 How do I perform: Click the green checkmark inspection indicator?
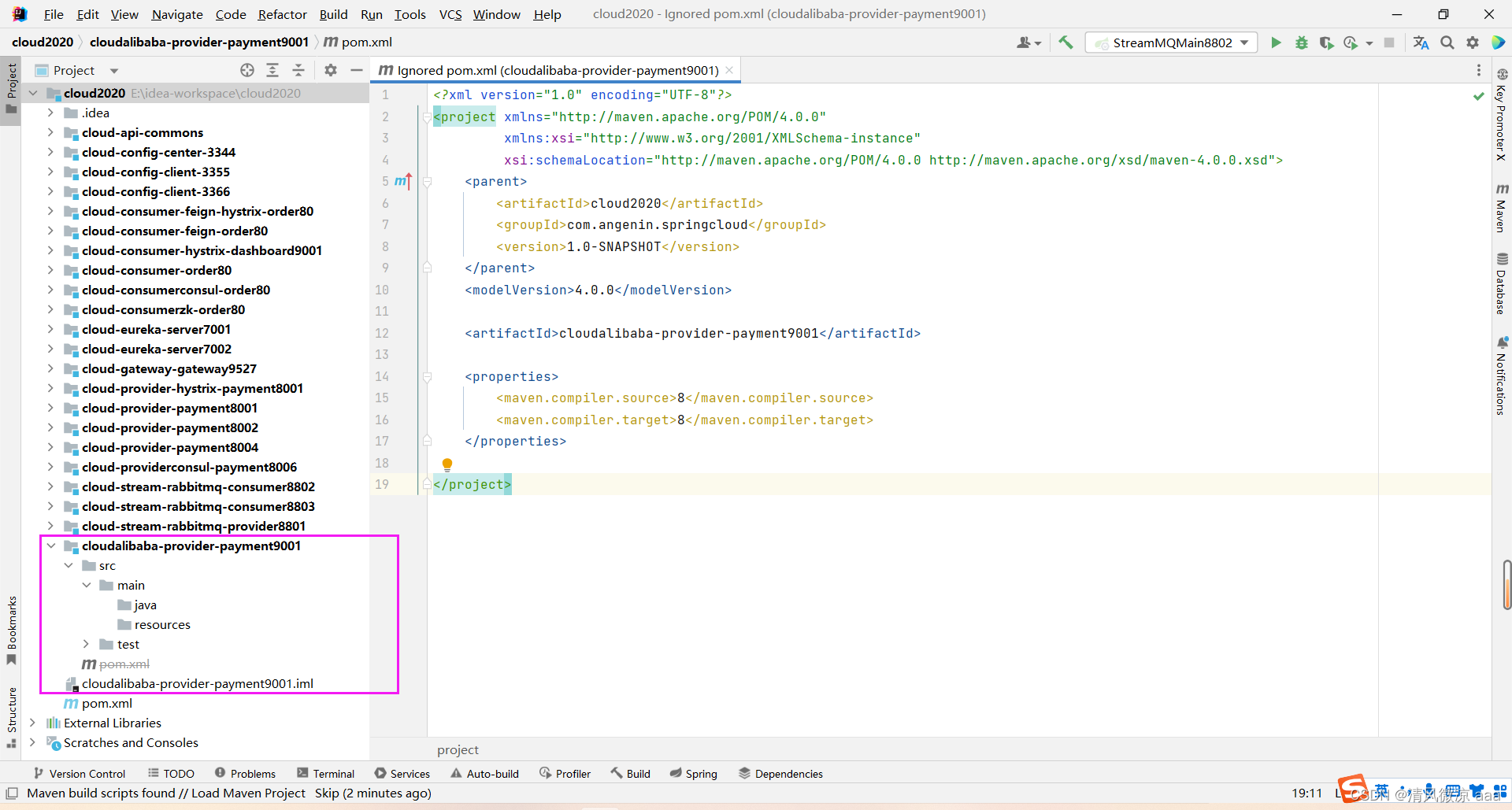pos(1478,96)
